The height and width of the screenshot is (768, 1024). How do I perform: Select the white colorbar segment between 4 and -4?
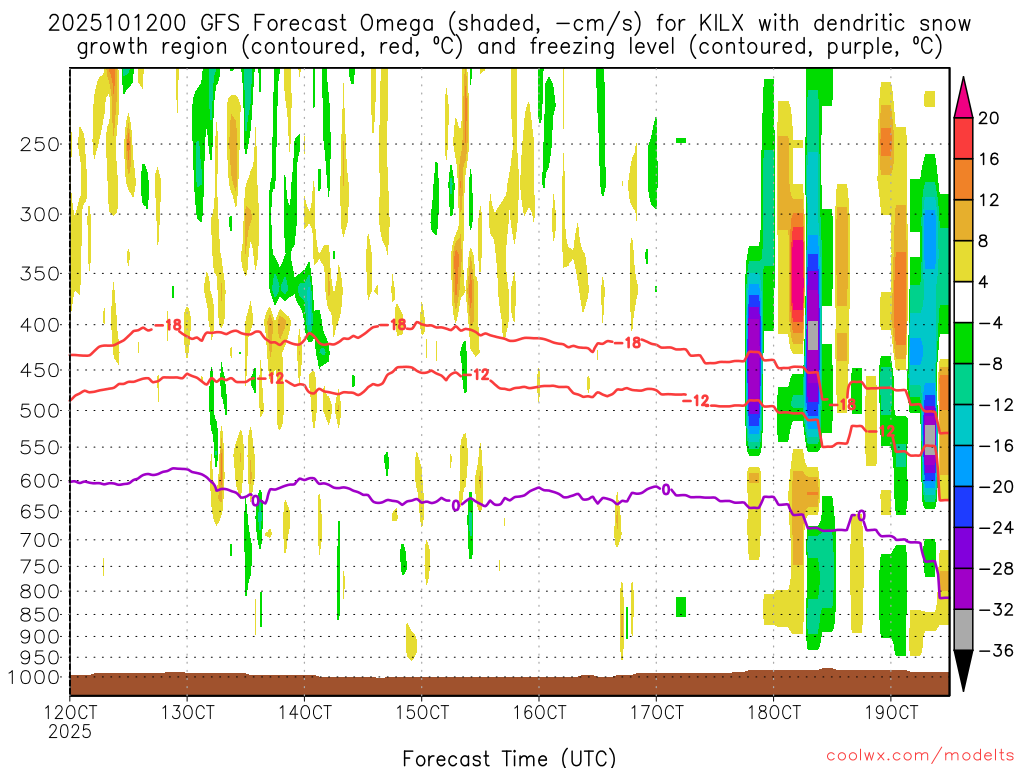tap(965, 302)
